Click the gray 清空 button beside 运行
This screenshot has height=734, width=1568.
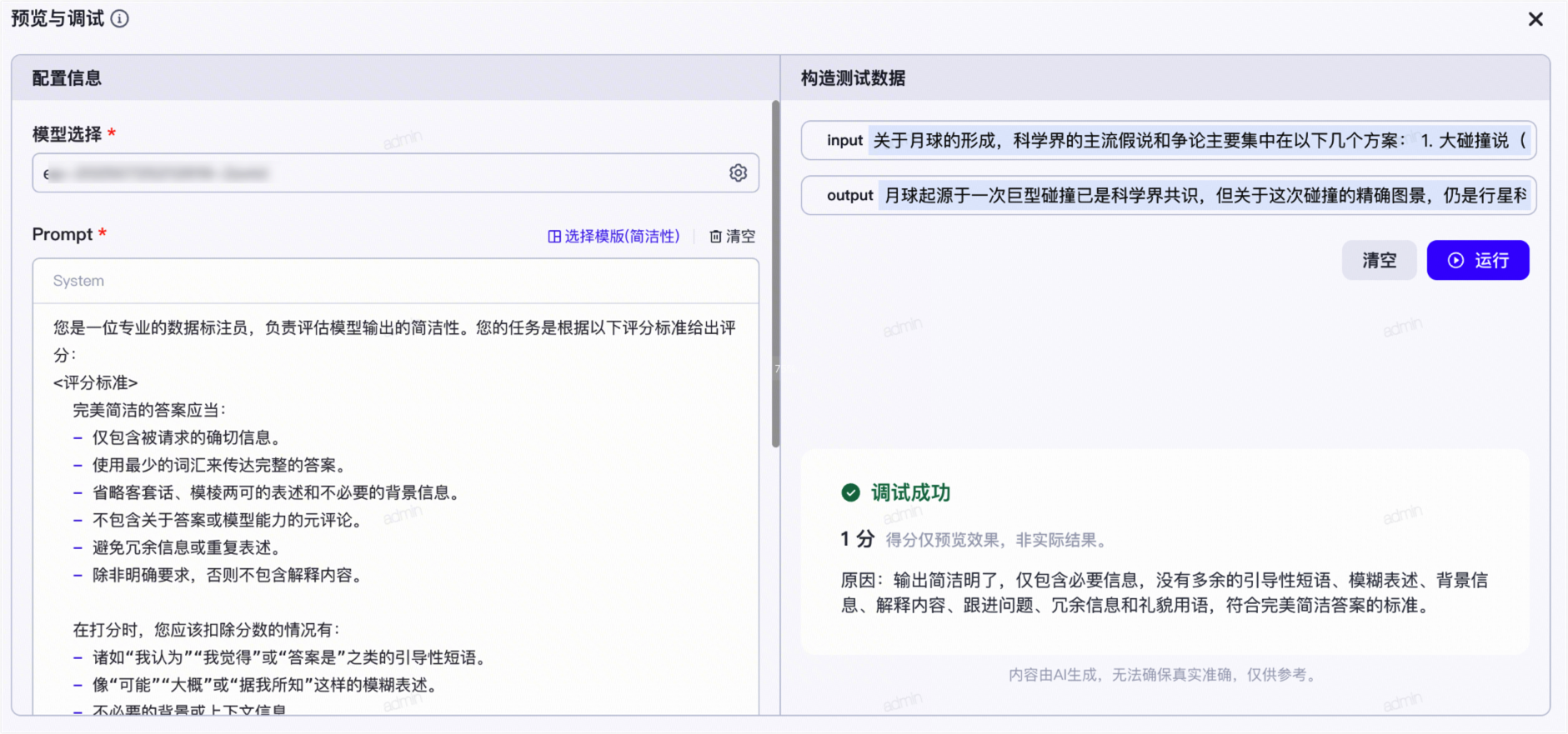pos(1379,260)
